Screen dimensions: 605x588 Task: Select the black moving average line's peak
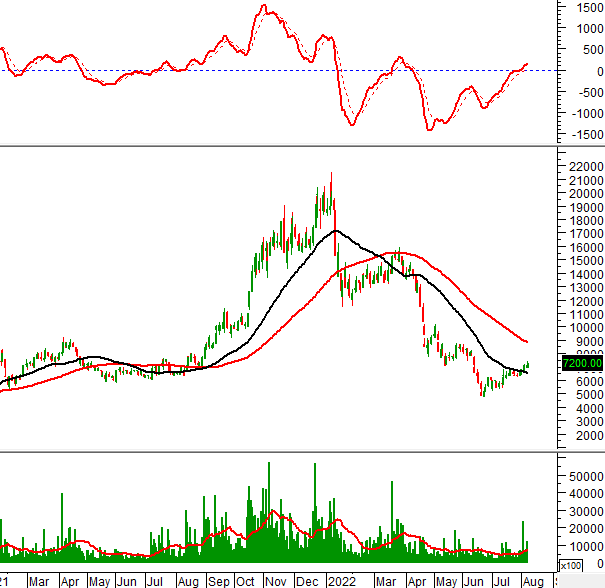pos(336,231)
